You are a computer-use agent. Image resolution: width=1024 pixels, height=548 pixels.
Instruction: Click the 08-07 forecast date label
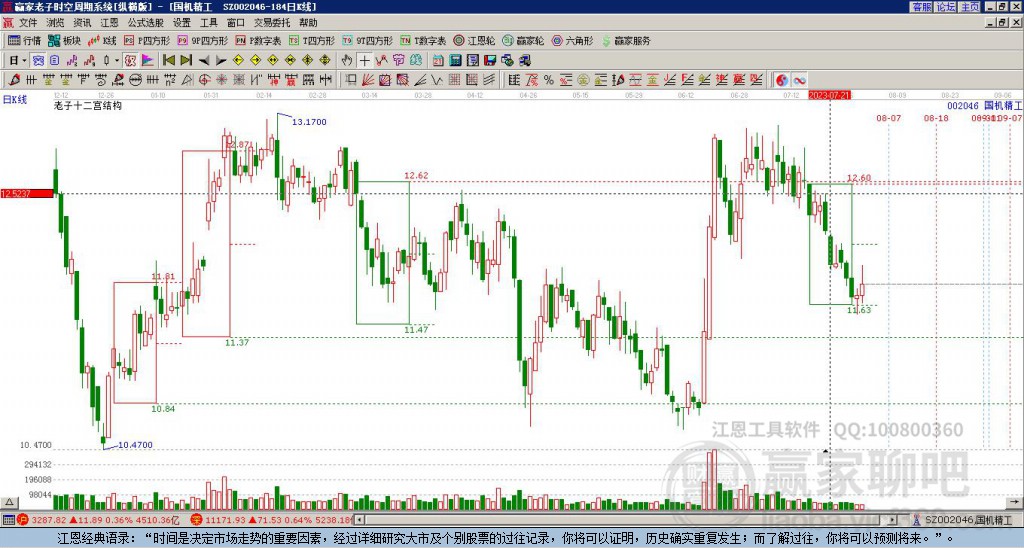888,118
